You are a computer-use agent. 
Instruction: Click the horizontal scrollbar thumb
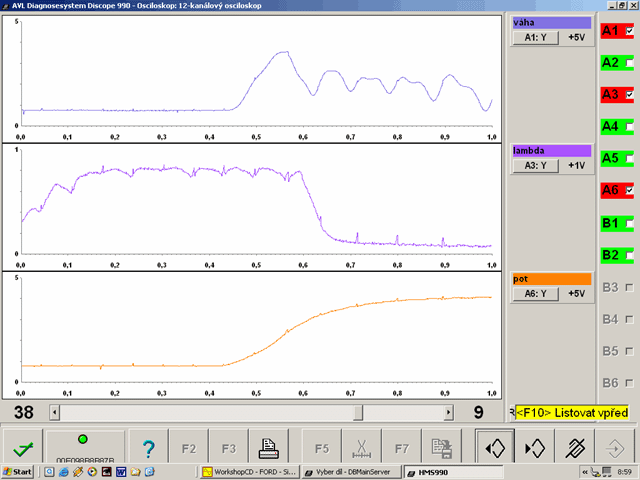tap(358, 413)
